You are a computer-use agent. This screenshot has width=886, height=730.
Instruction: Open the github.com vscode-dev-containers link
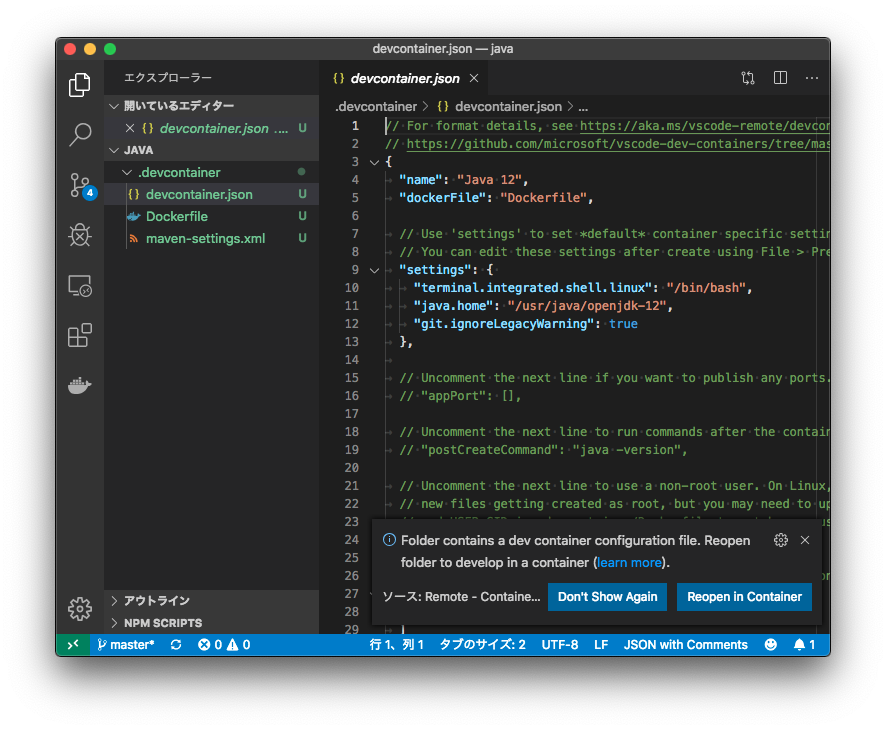pos(617,144)
